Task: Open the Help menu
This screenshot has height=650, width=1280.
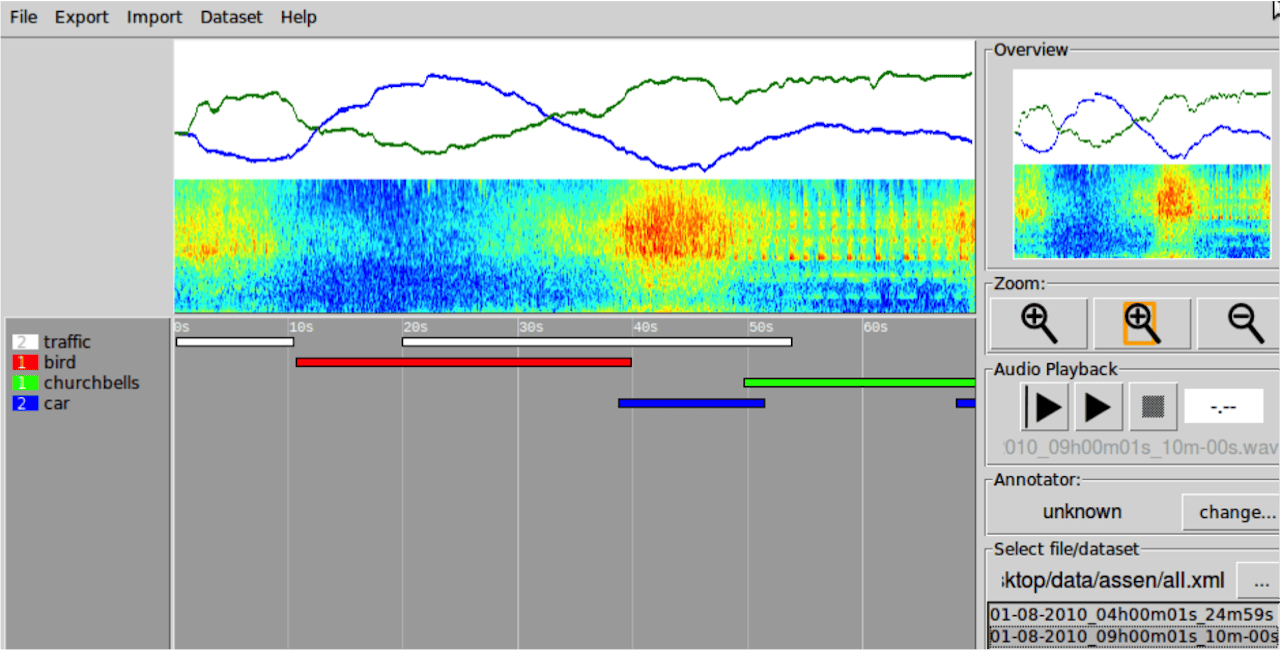Action: pyautogui.click(x=298, y=17)
